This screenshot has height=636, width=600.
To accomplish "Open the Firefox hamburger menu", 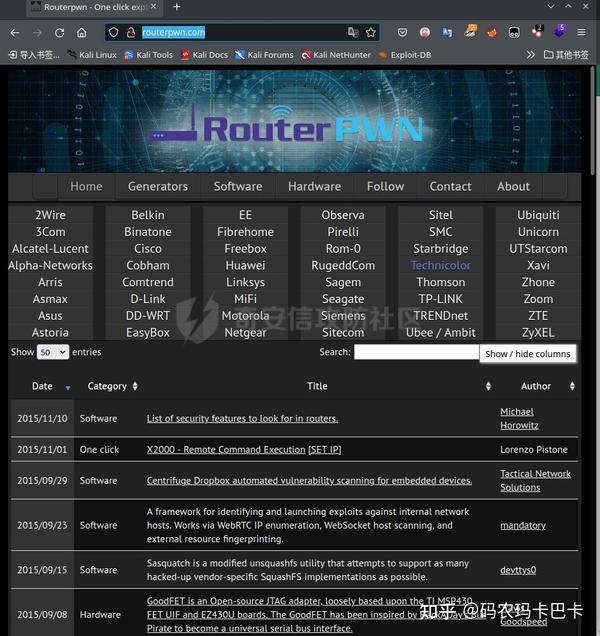I will point(581,32).
